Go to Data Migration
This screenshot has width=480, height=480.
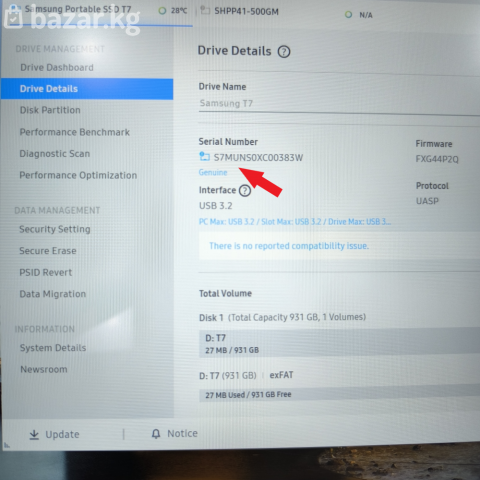tap(53, 294)
